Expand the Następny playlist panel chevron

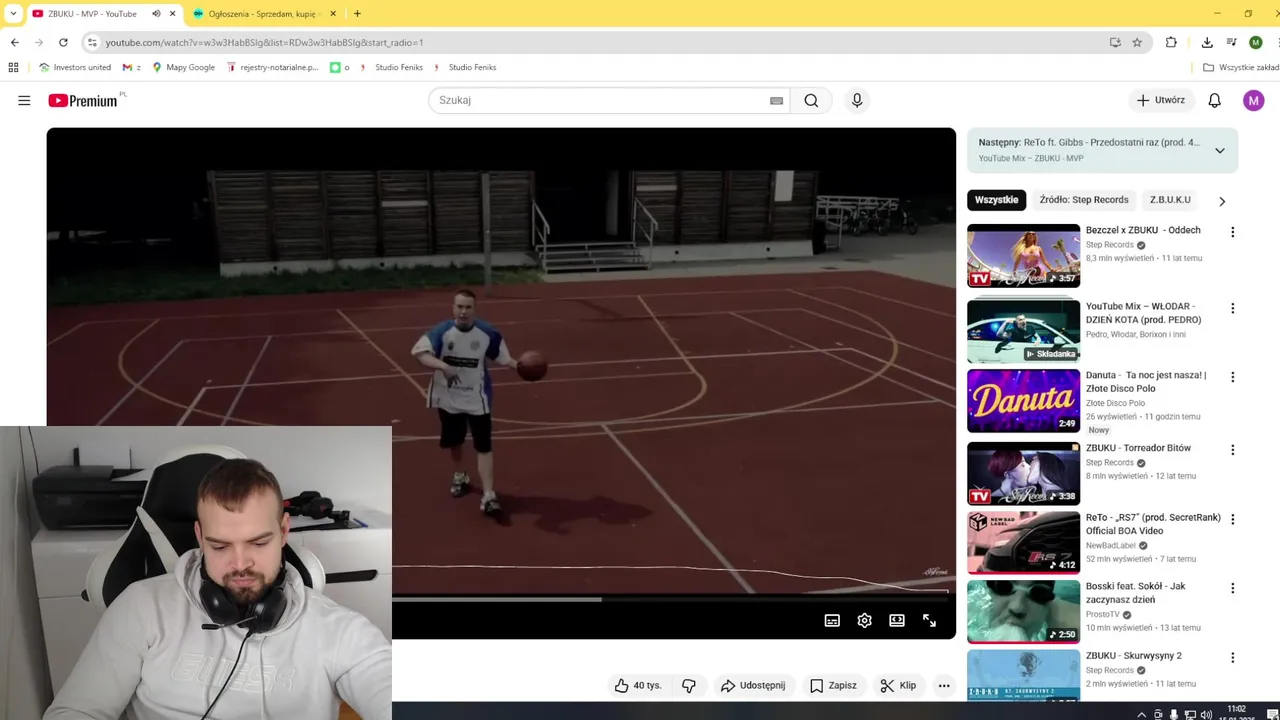pos(1220,150)
